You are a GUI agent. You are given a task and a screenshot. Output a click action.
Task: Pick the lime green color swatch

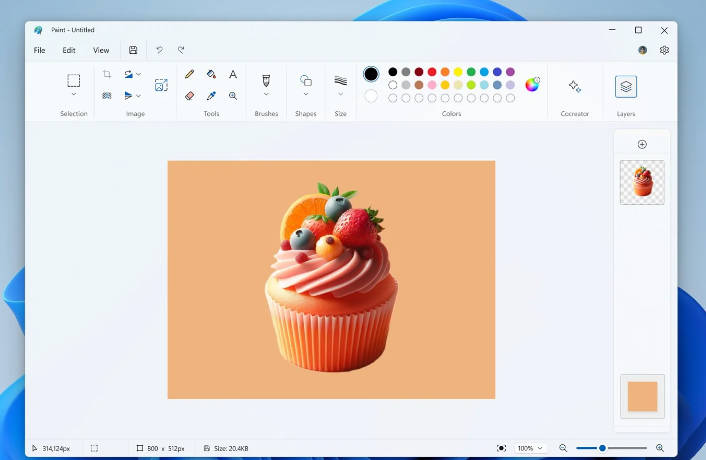coord(471,85)
